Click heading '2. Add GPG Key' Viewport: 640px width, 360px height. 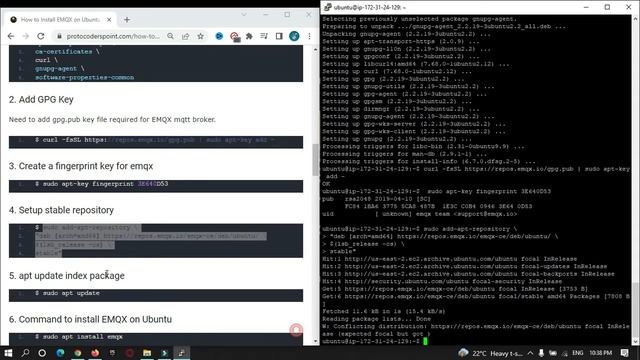pos(41,100)
